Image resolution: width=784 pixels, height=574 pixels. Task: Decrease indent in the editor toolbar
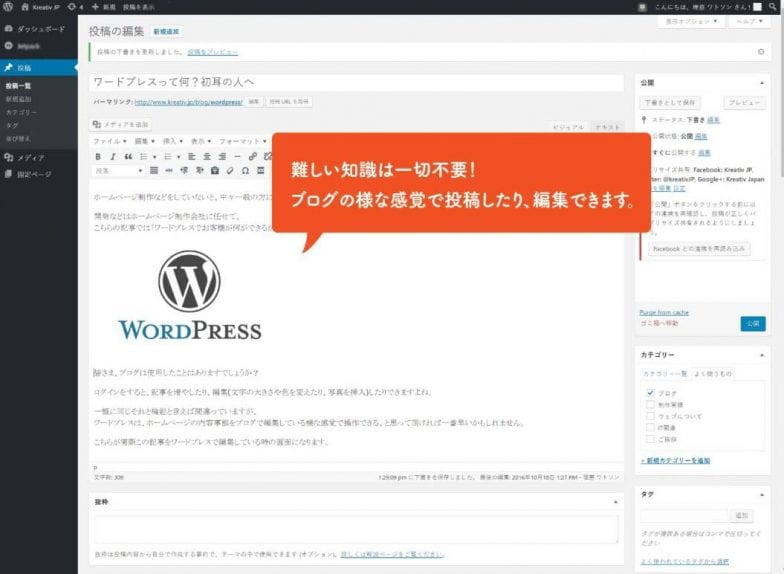pos(184,170)
